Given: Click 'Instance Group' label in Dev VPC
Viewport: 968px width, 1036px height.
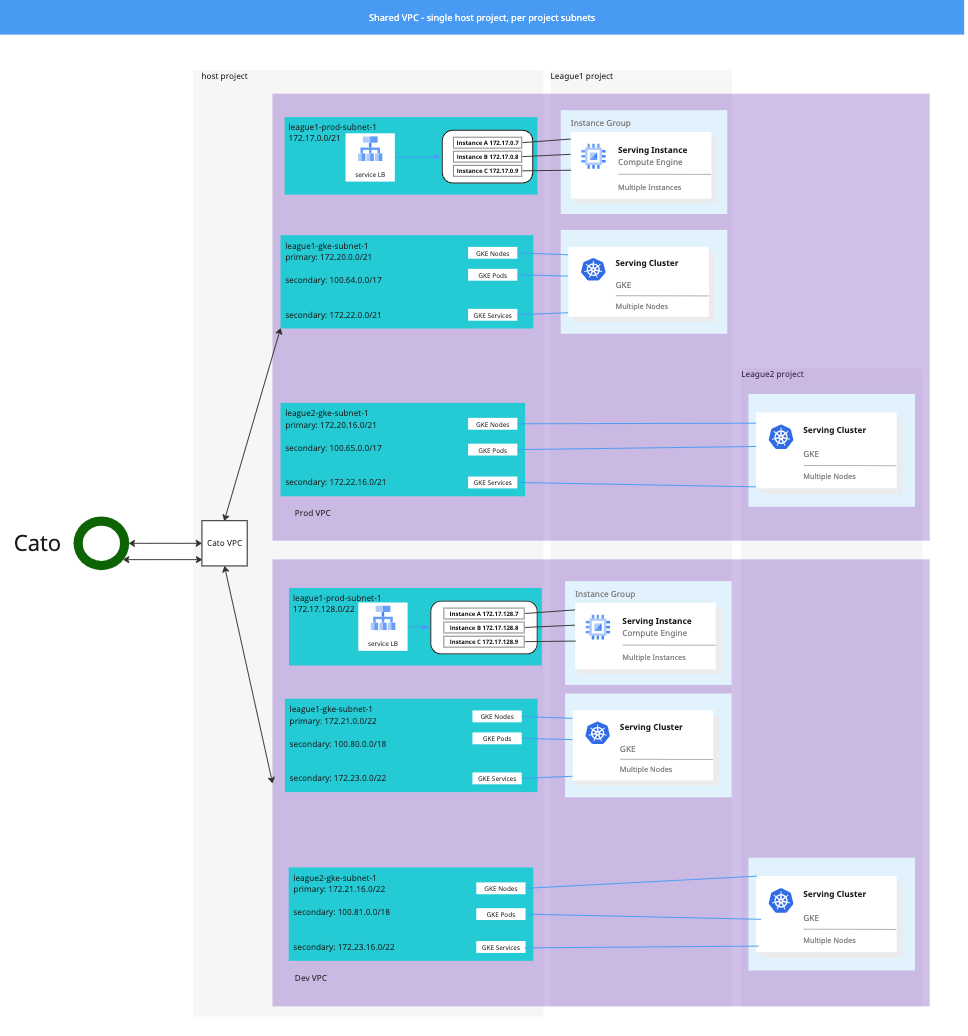Looking at the screenshot, I should pos(607,597).
